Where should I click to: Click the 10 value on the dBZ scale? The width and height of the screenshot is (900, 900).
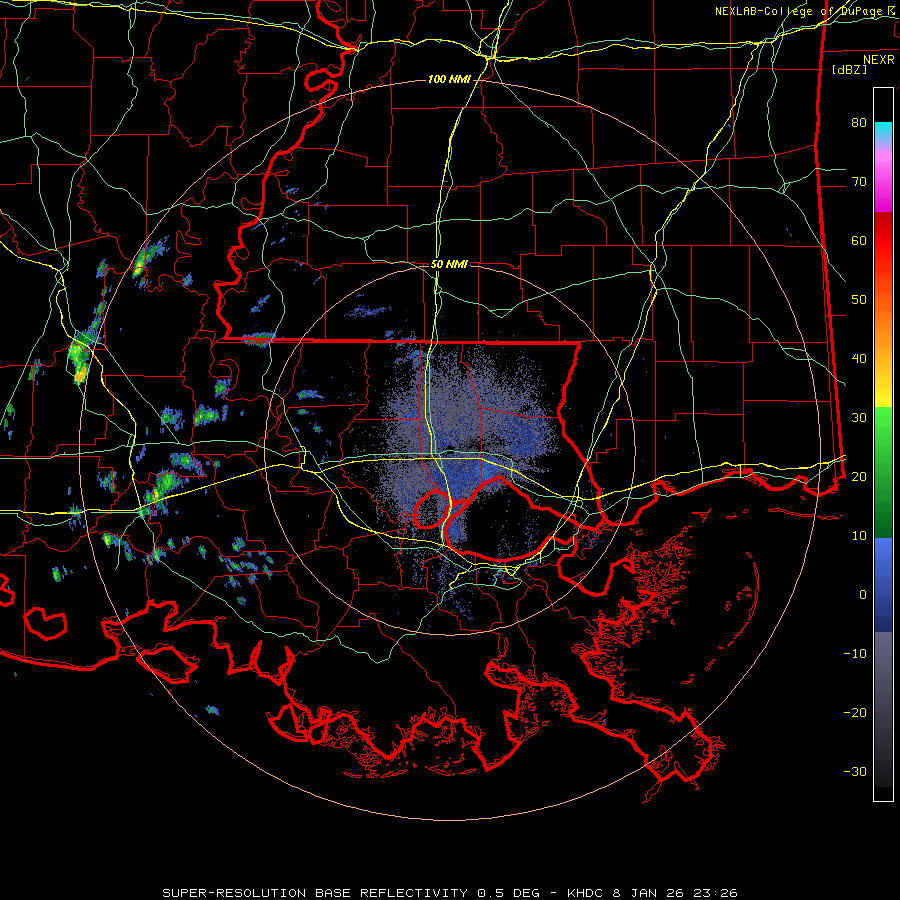(x=859, y=536)
